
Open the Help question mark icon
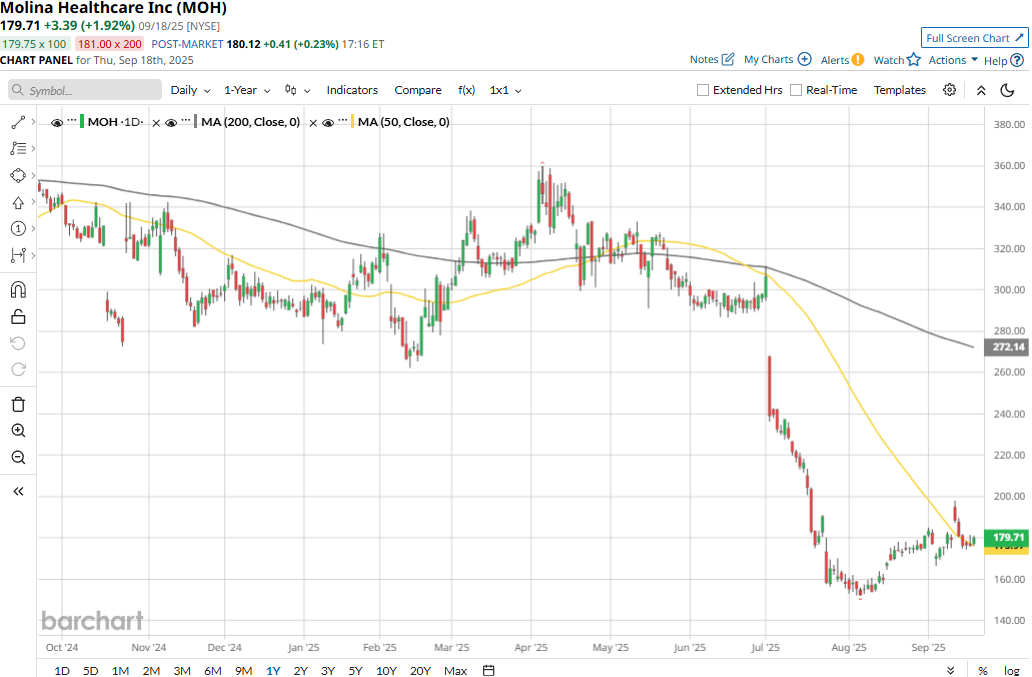point(1017,61)
